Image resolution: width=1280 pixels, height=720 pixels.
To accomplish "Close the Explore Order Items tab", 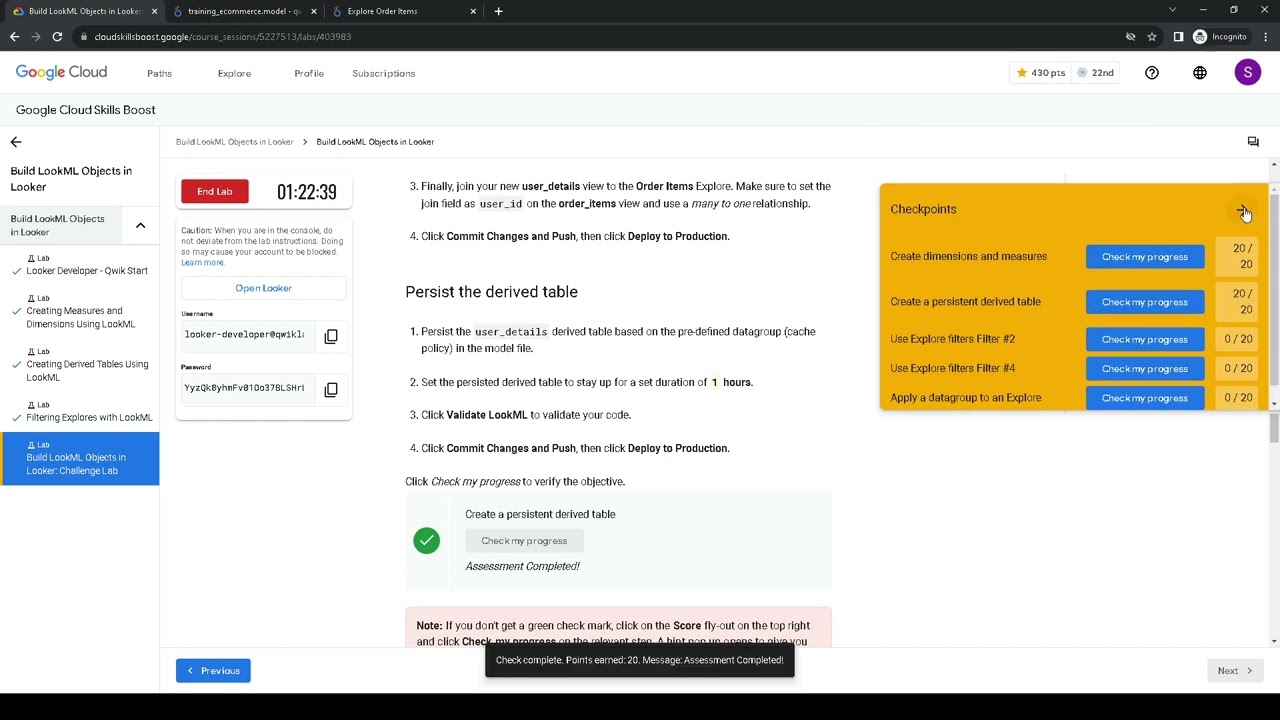I will click(x=474, y=11).
